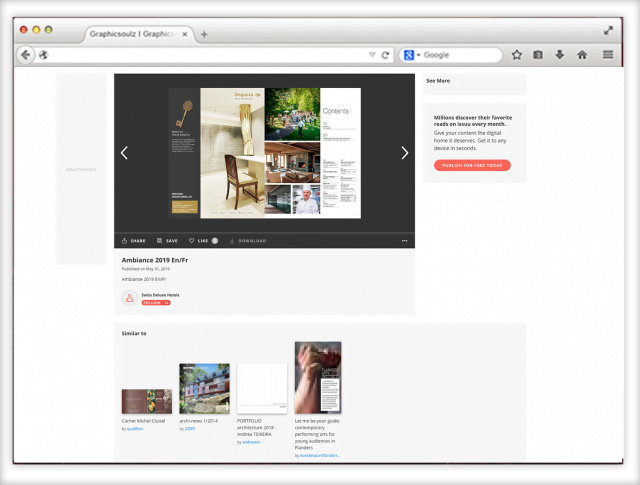
Task: Click the browser bookmark star icon
Action: (x=517, y=55)
